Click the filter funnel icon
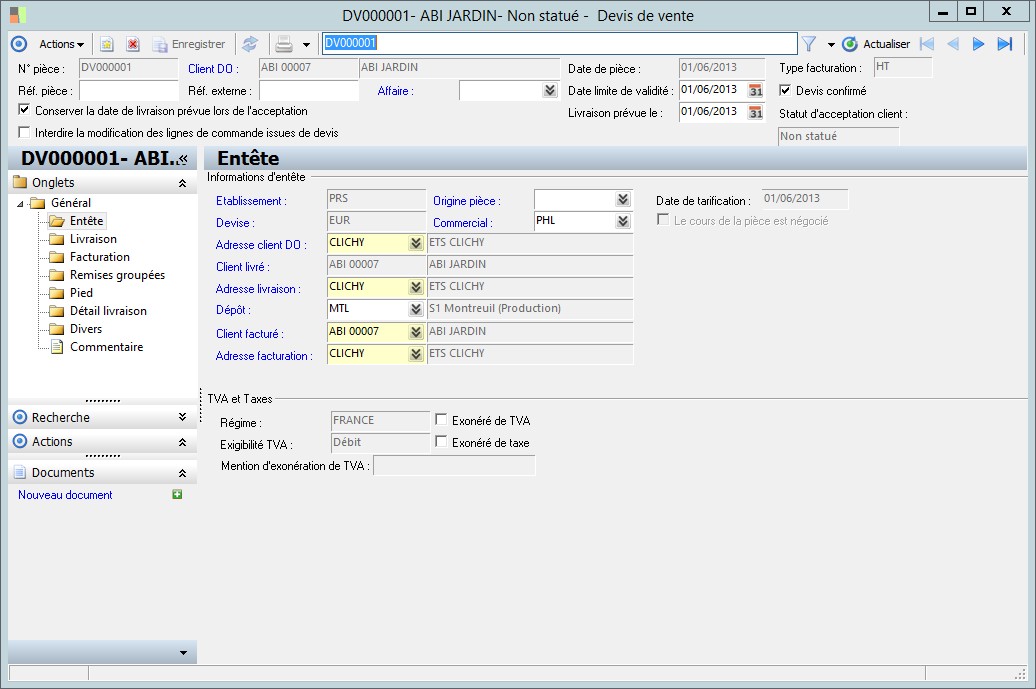 [810, 44]
